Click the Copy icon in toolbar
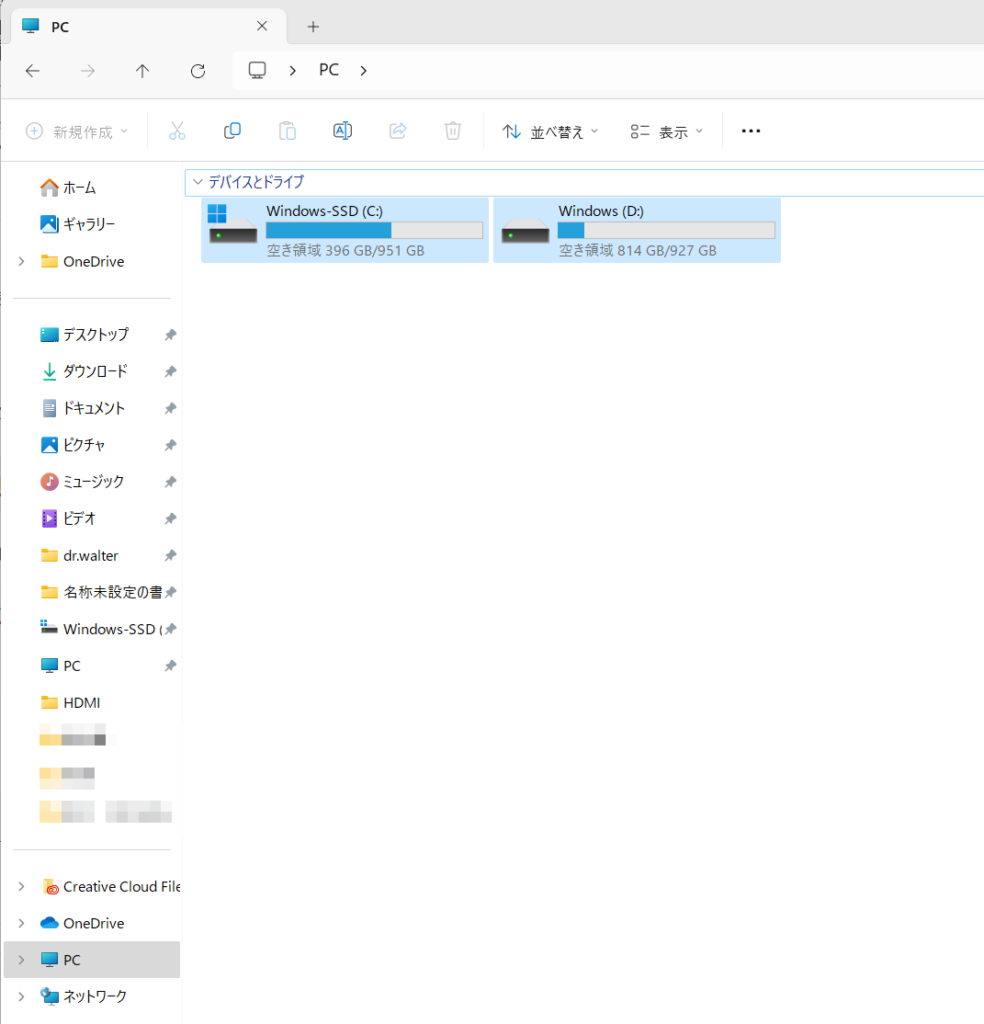The image size is (984, 1024). pyautogui.click(x=232, y=131)
